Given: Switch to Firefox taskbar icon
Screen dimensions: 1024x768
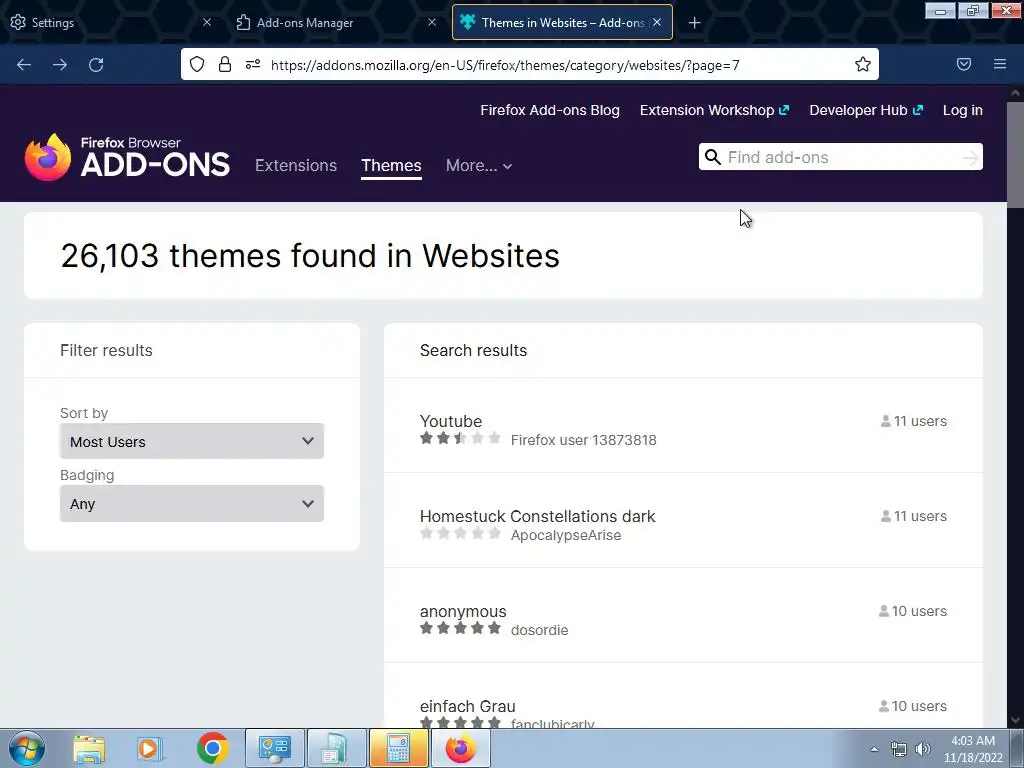Looking at the screenshot, I should (460, 748).
